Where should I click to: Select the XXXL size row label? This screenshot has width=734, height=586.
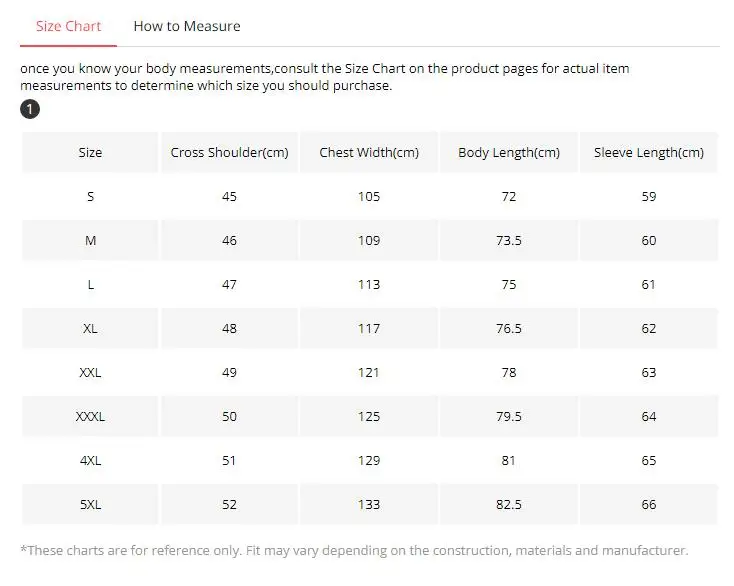pos(90,417)
